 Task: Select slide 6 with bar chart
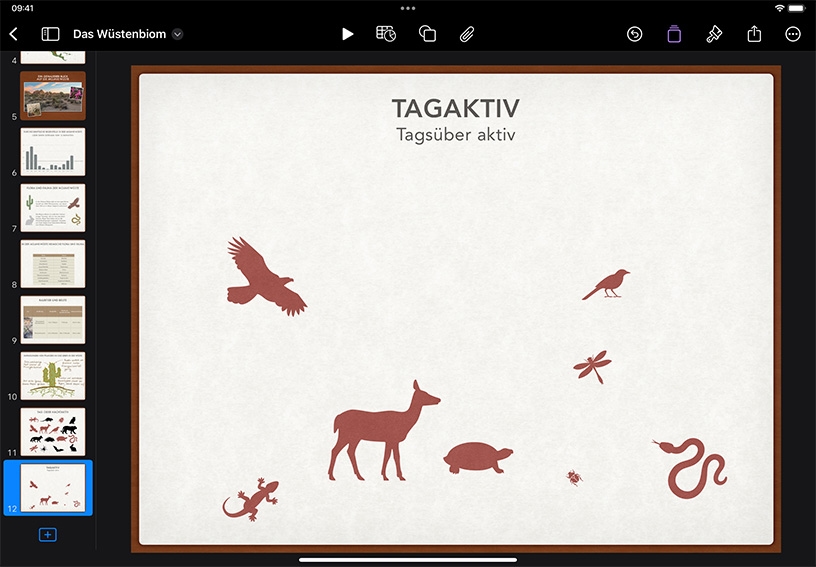click(53, 152)
